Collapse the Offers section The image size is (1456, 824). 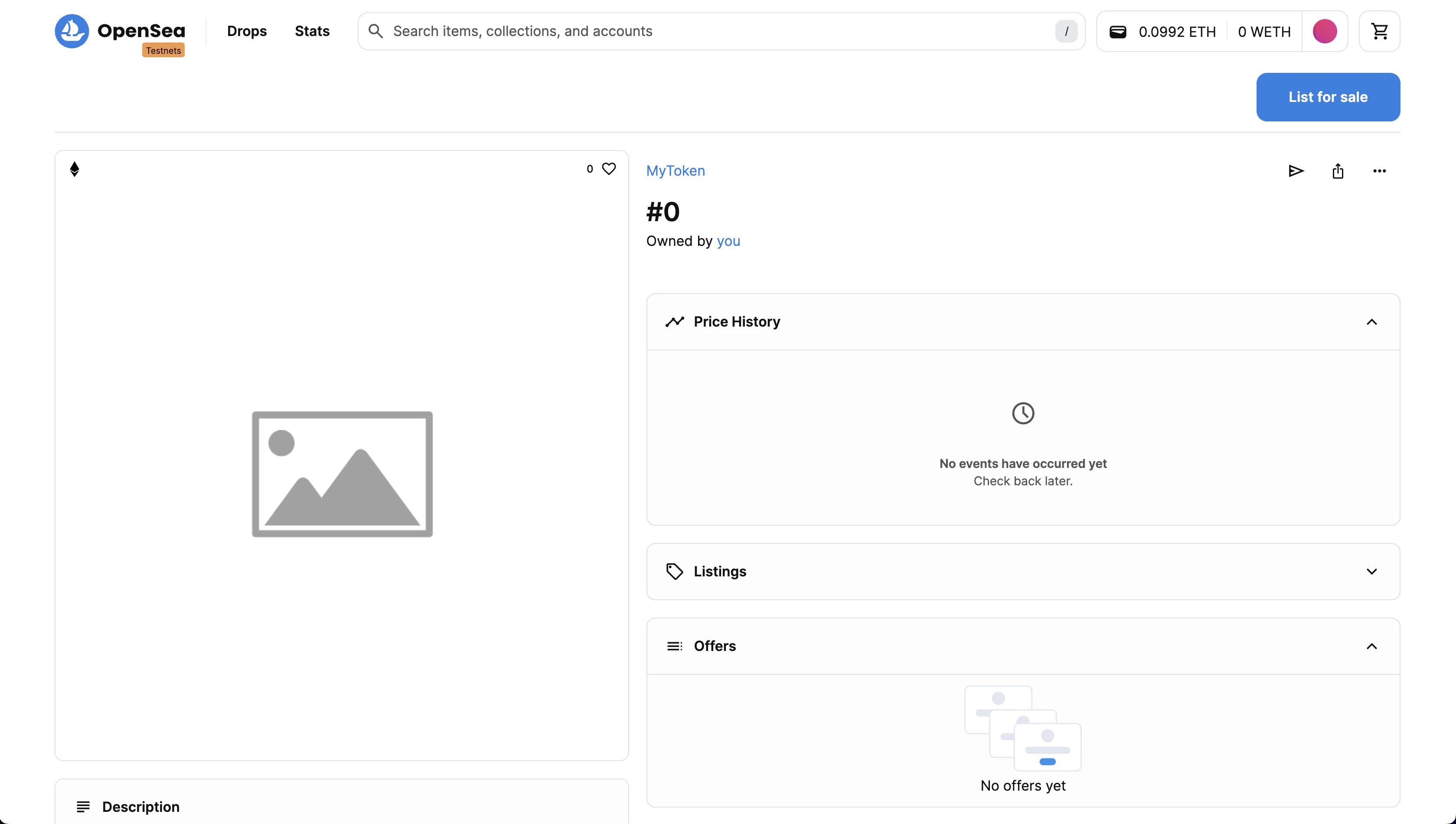click(1371, 646)
